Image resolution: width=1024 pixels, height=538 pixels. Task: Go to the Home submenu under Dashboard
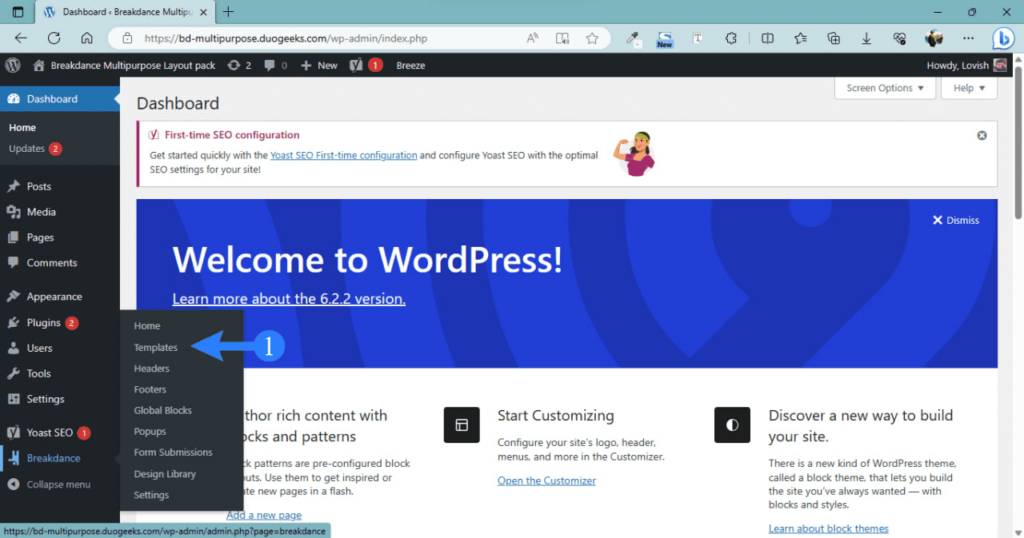tap(22, 127)
